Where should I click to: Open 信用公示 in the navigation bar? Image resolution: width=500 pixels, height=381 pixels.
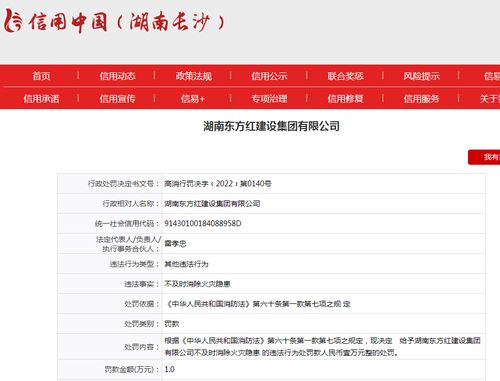click(269, 76)
